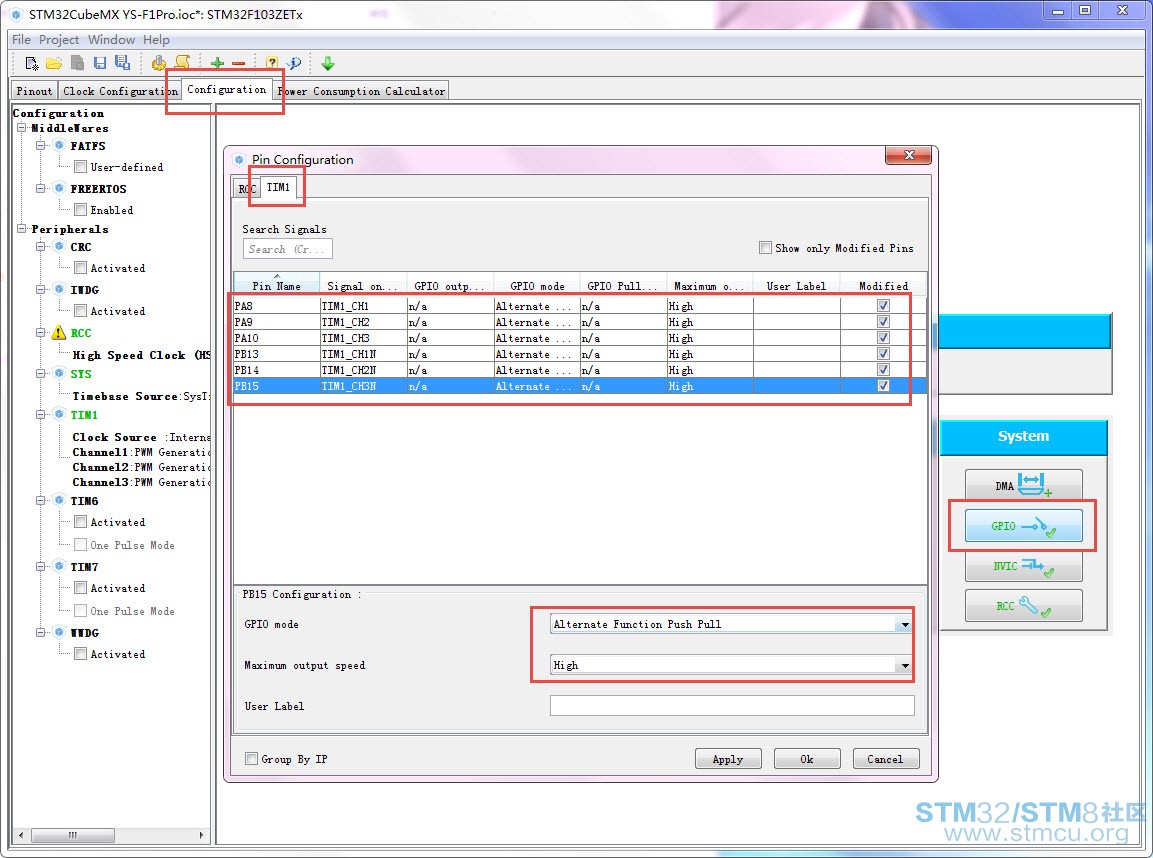Click the TIM1 peripheral tree icon
1153x858 pixels.
point(60,415)
